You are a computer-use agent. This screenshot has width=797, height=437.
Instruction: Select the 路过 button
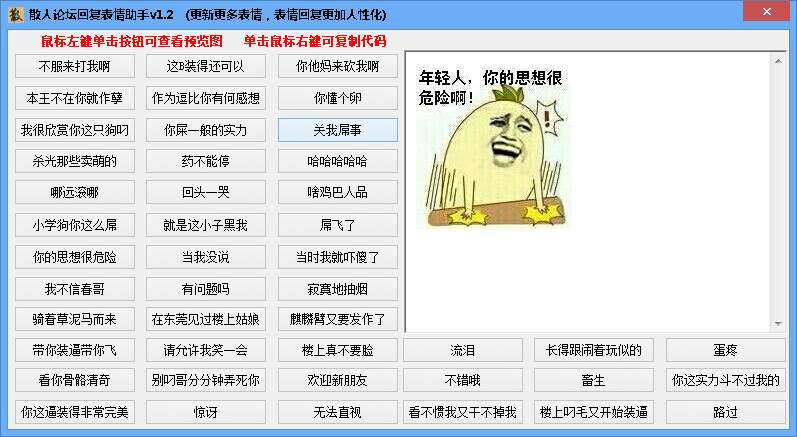click(x=725, y=412)
